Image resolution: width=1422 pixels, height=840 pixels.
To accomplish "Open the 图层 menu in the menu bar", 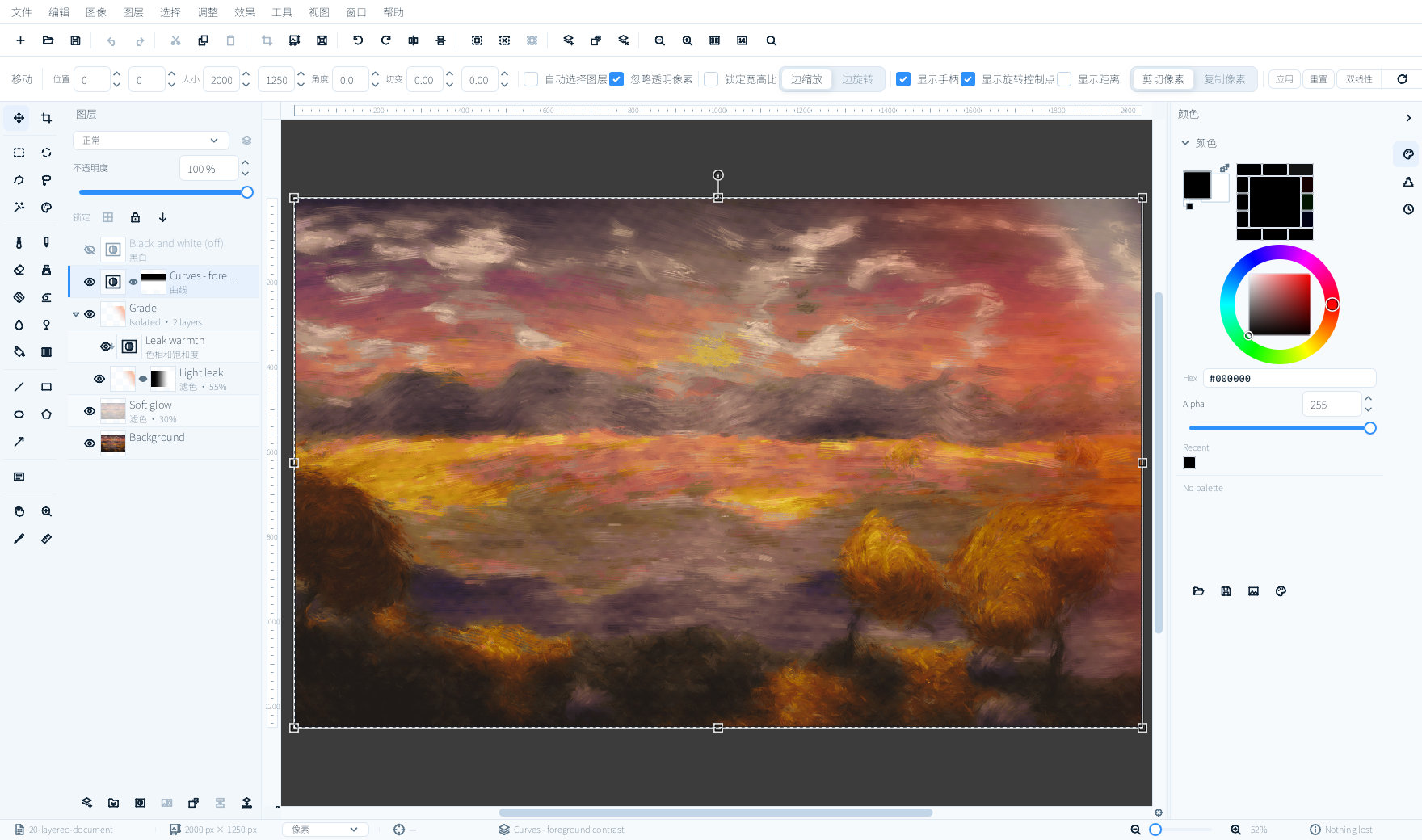I will 133,12.
